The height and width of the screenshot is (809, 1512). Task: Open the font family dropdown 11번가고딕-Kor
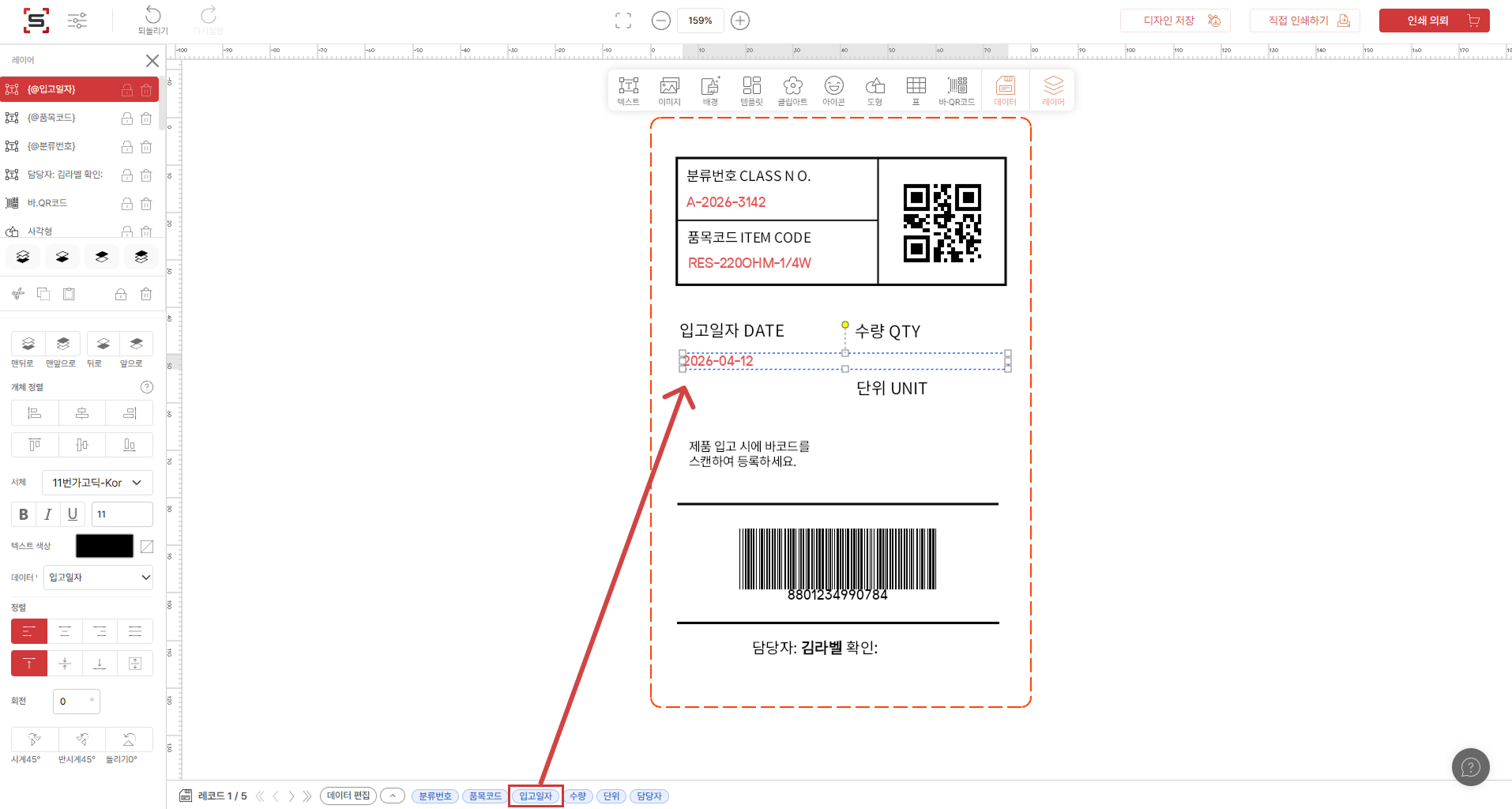[97, 483]
